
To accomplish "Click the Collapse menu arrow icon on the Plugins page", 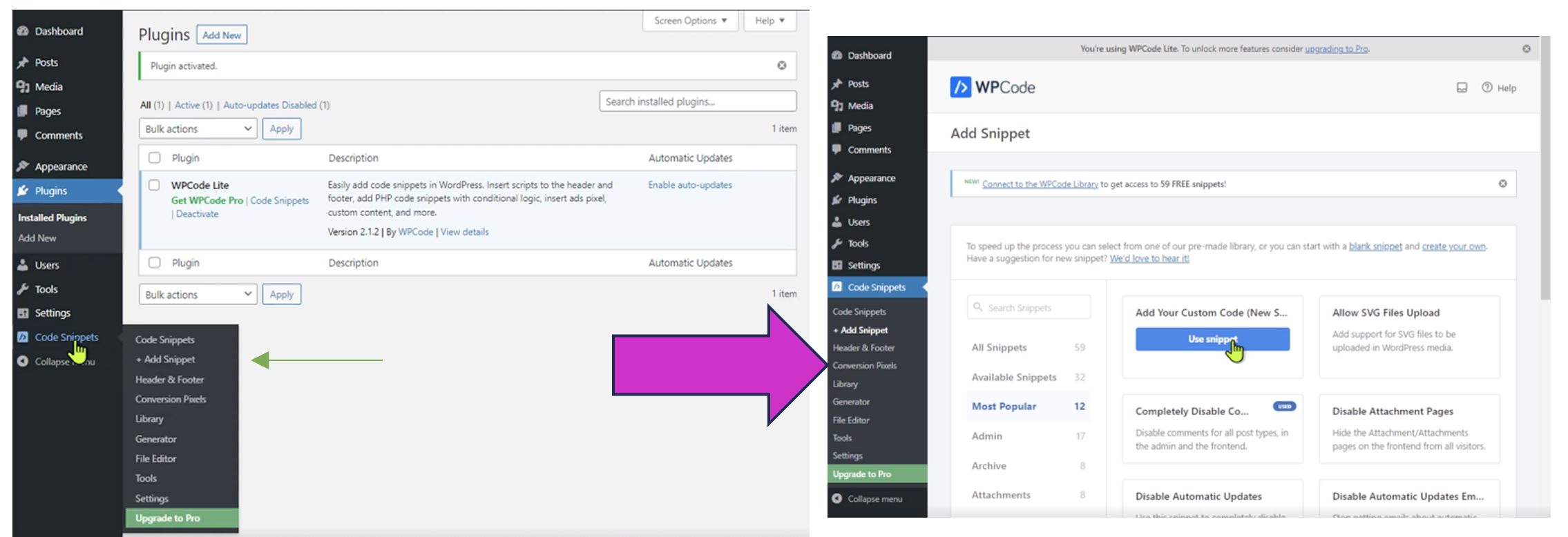I will tap(23, 361).
